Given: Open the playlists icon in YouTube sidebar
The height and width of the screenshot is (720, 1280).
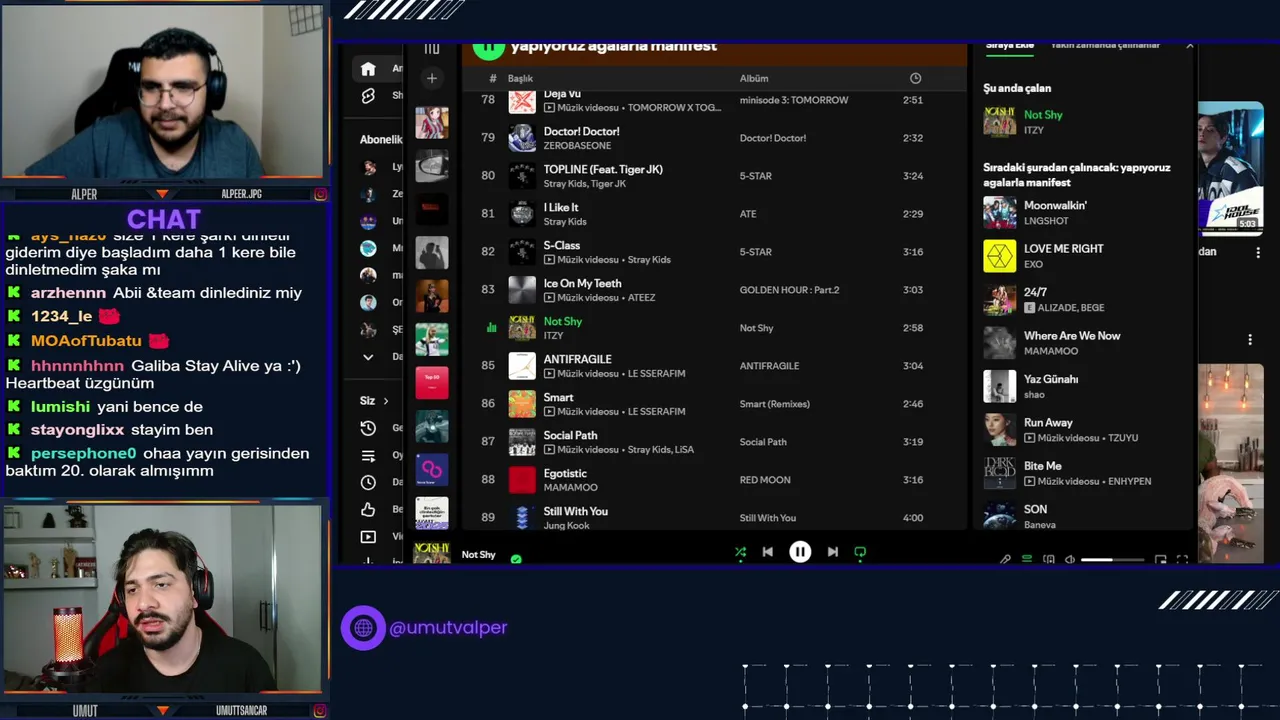Looking at the screenshot, I should click(x=368, y=455).
